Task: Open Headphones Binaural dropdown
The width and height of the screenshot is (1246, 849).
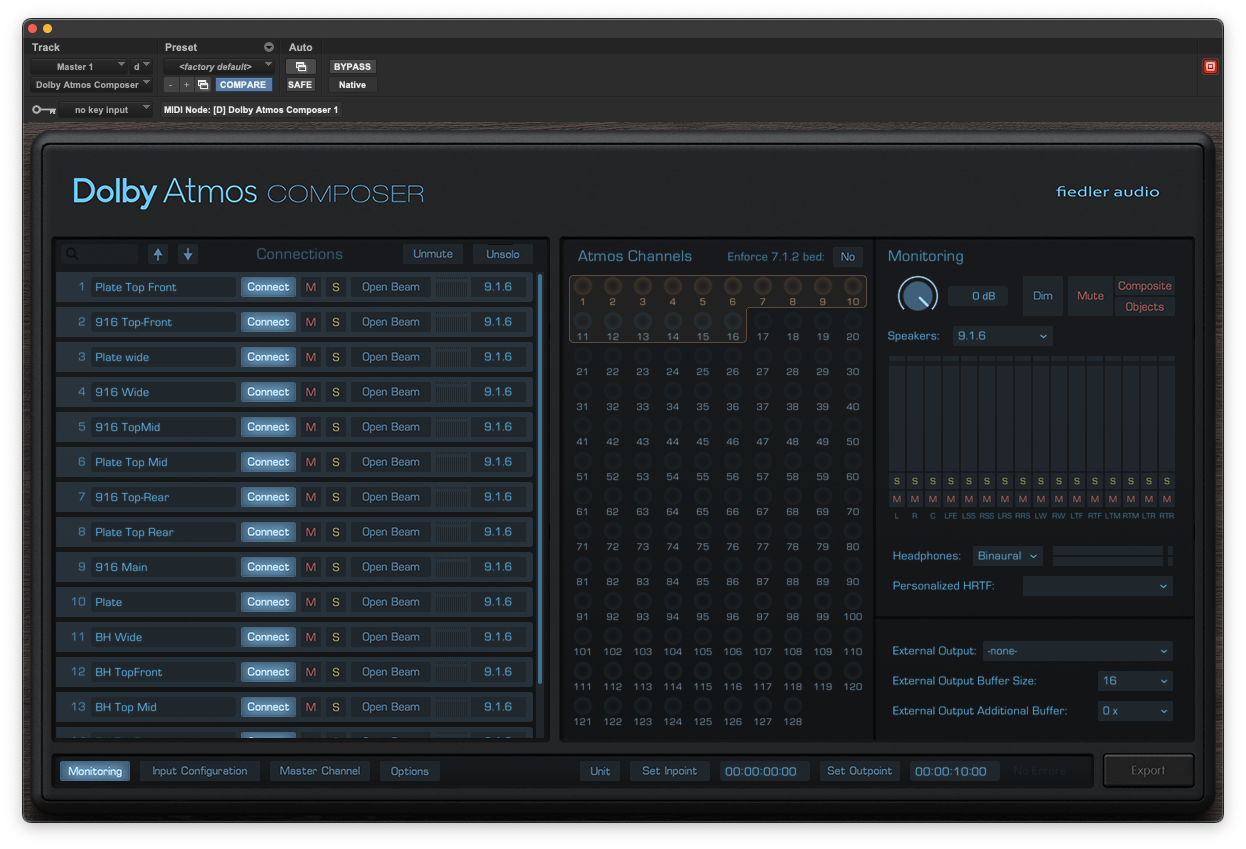Action: click(x=1008, y=556)
